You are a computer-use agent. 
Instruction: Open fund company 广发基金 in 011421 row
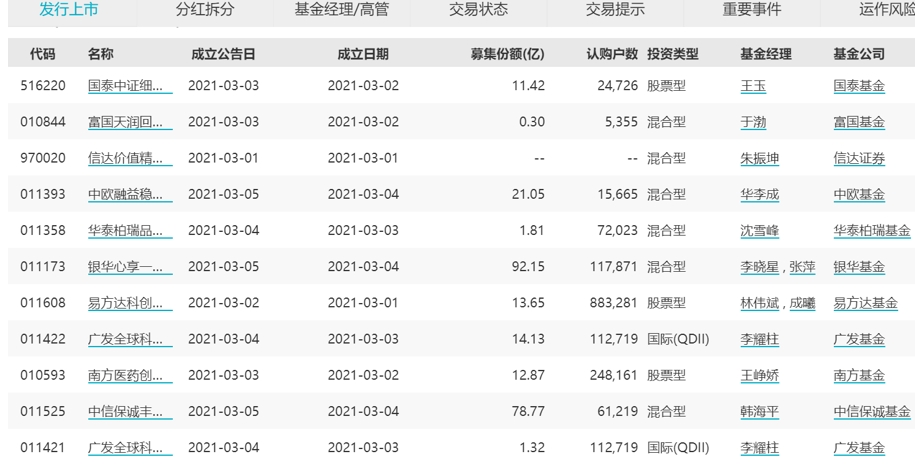click(x=859, y=448)
